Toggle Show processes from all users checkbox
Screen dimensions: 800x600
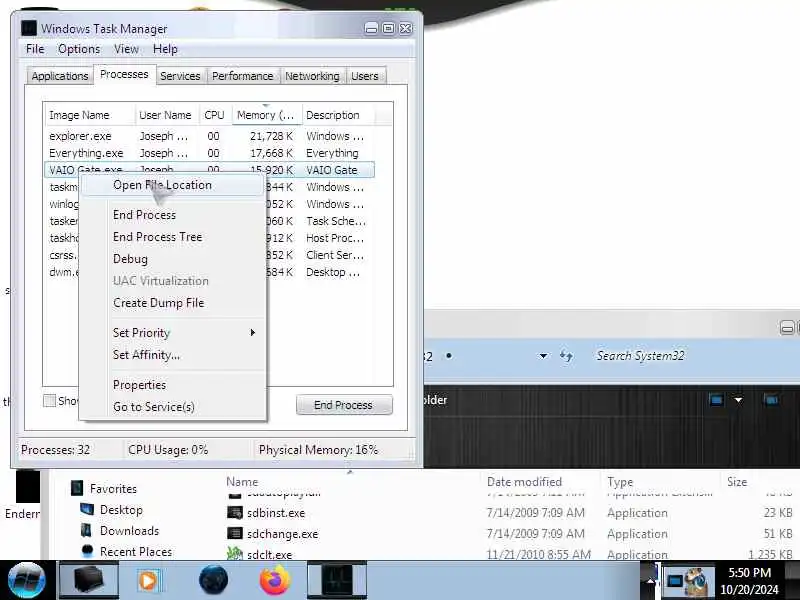(x=49, y=401)
